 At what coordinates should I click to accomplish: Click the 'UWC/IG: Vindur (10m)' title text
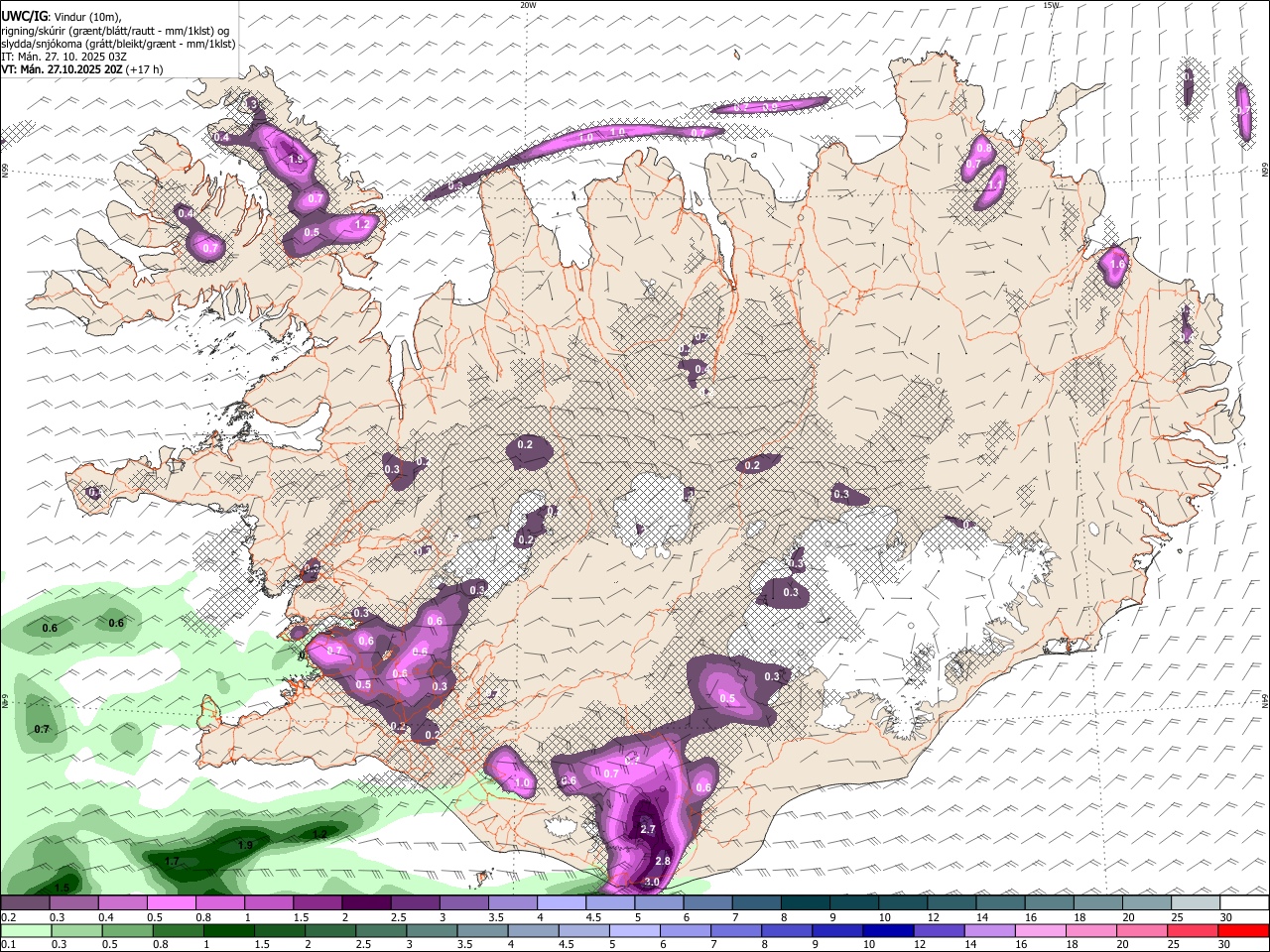(62, 17)
